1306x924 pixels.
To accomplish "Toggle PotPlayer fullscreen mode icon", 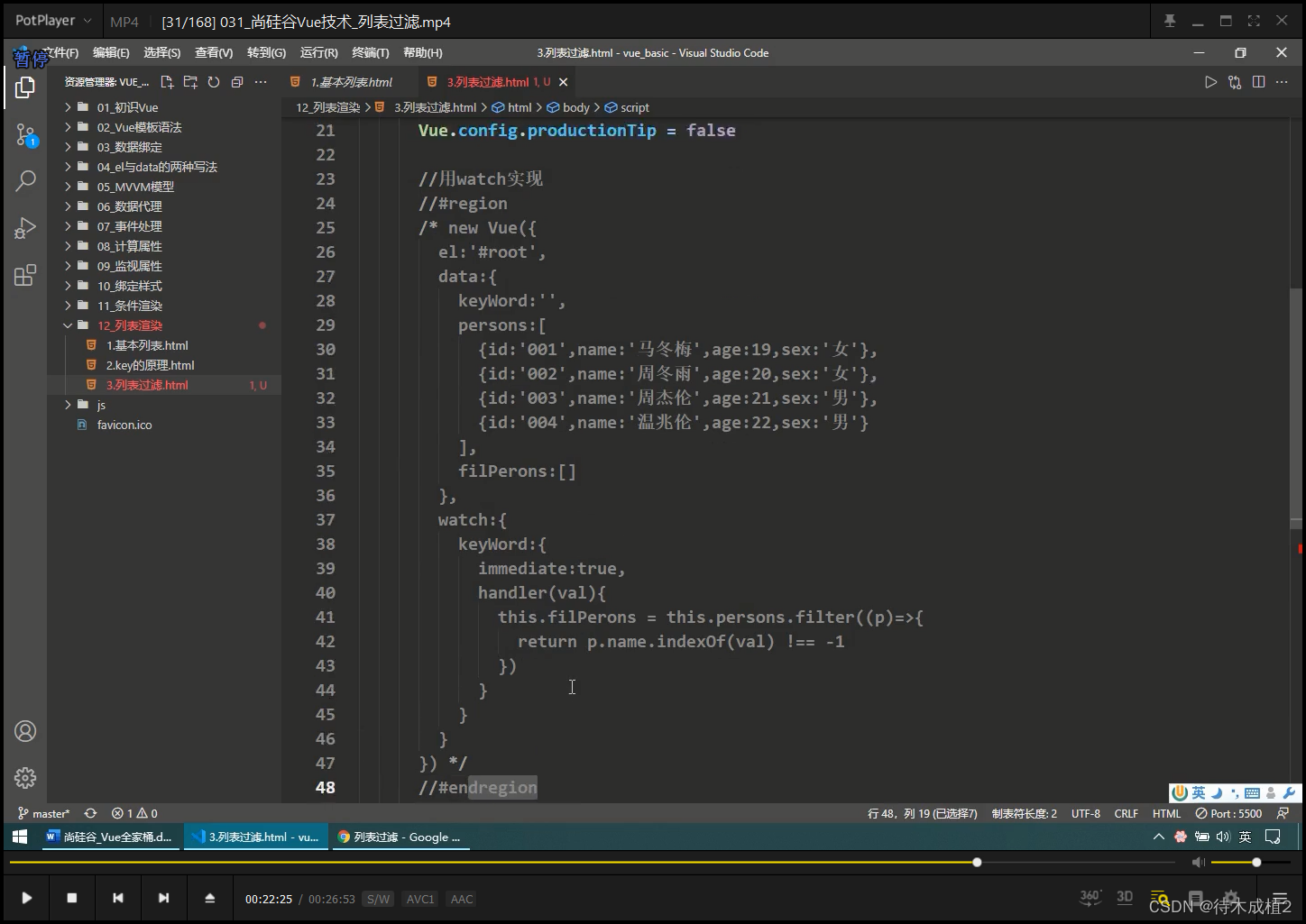I will [x=1254, y=21].
